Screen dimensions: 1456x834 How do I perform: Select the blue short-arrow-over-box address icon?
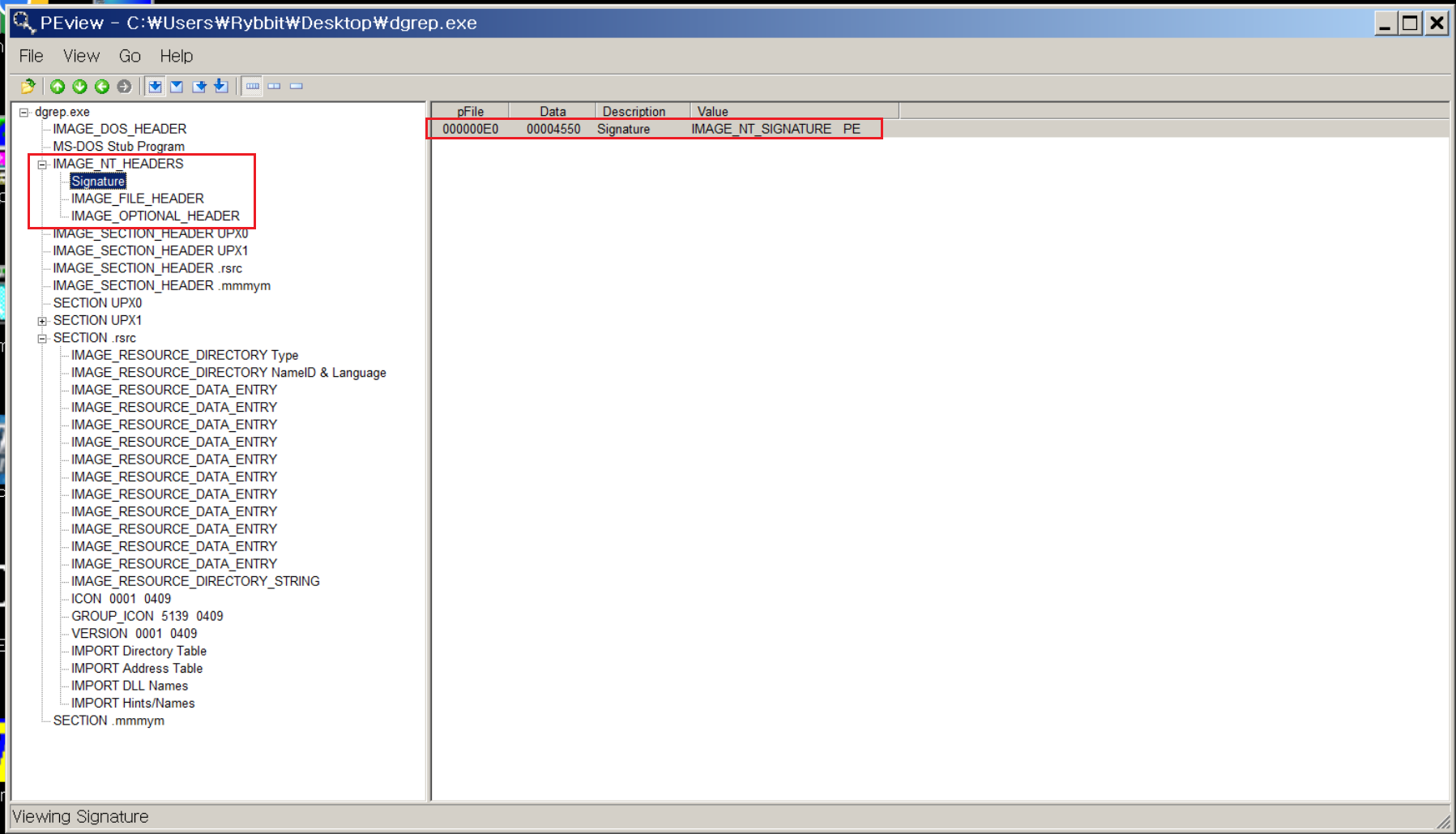click(199, 86)
